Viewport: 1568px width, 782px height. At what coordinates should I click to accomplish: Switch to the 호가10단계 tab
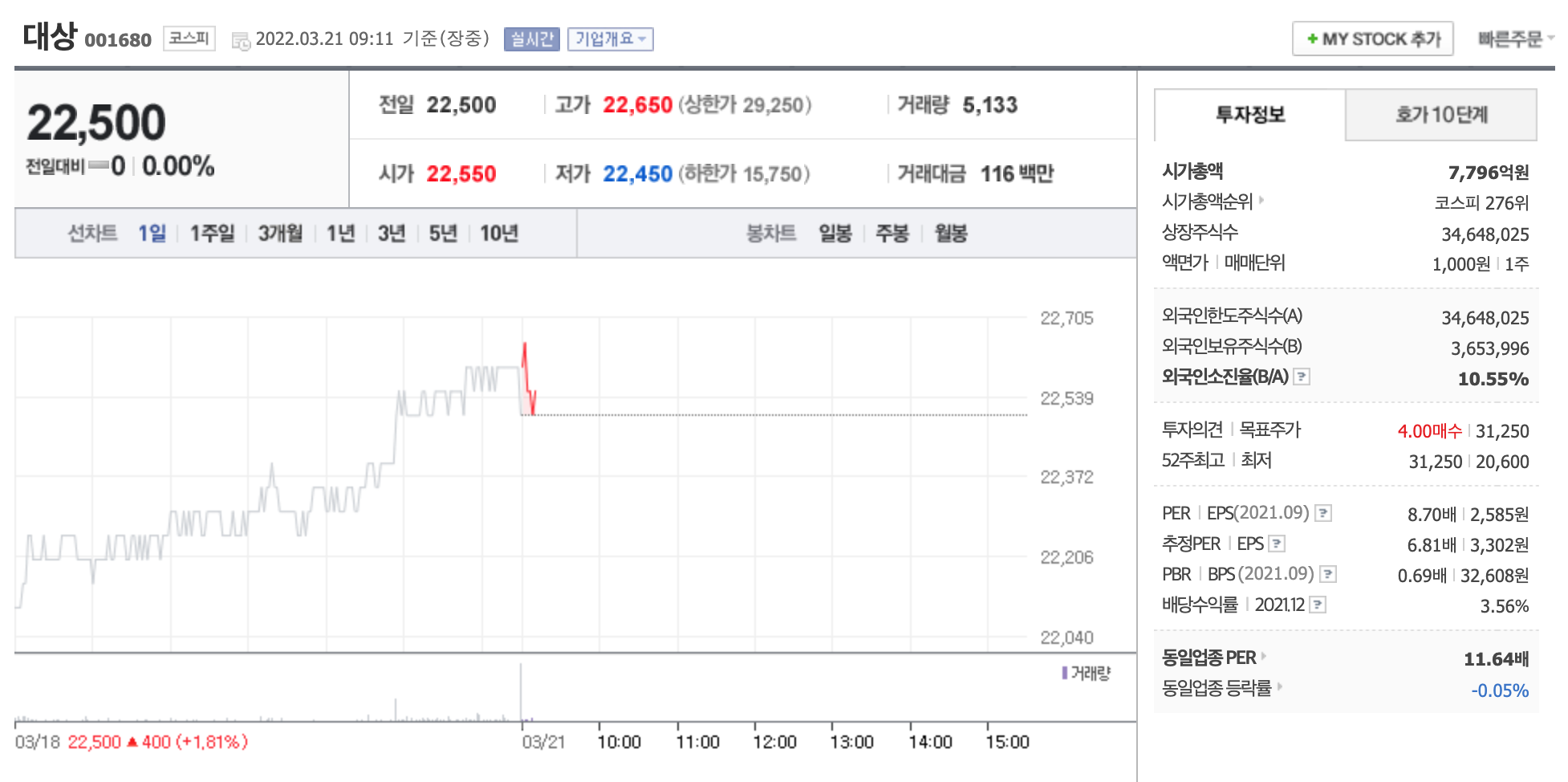pyautogui.click(x=1441, y=115)
